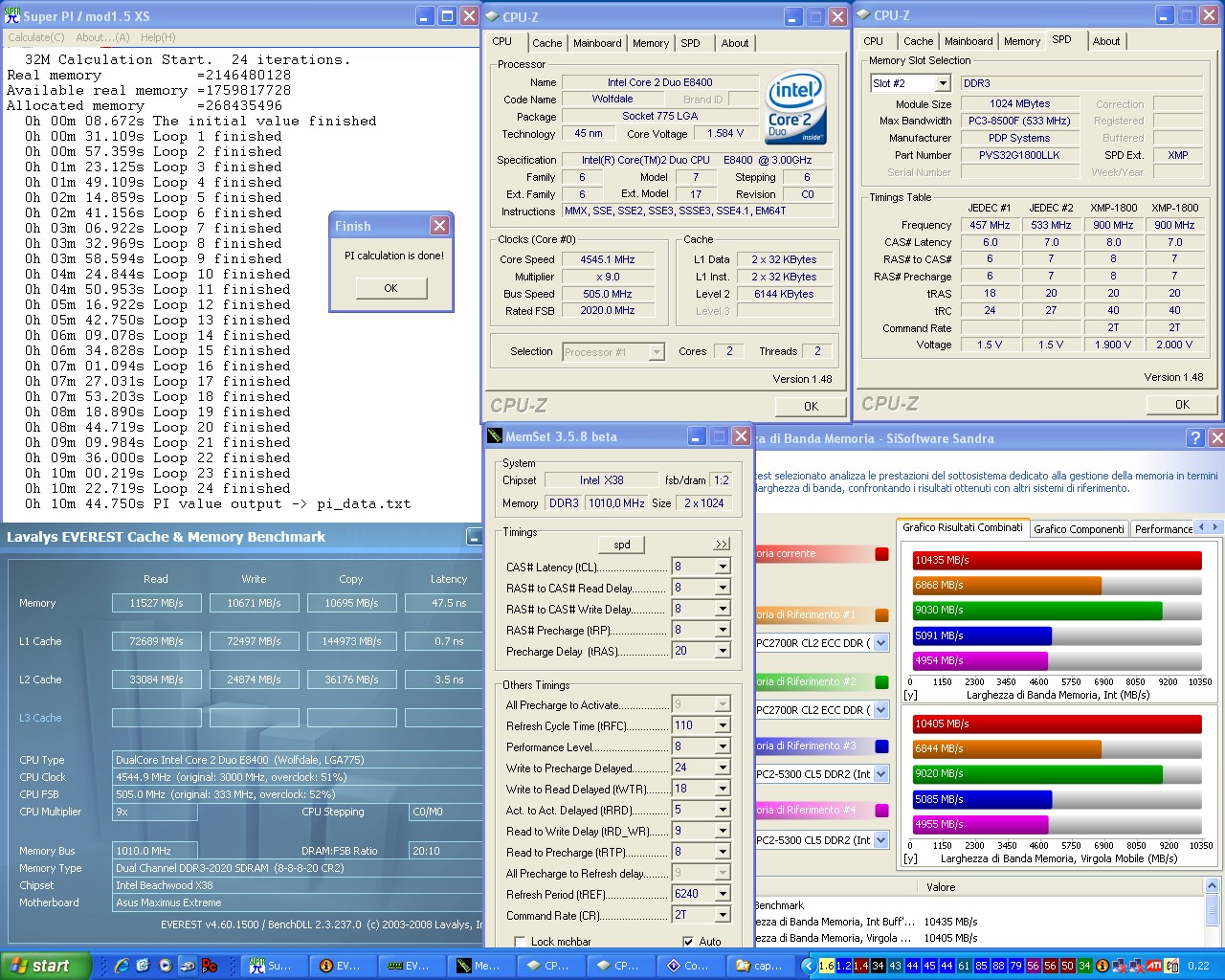Click the Part Number field PVS32G1800LLK
The width and height of the screenshot is (1225, 980).
[x=1019, y=155]
